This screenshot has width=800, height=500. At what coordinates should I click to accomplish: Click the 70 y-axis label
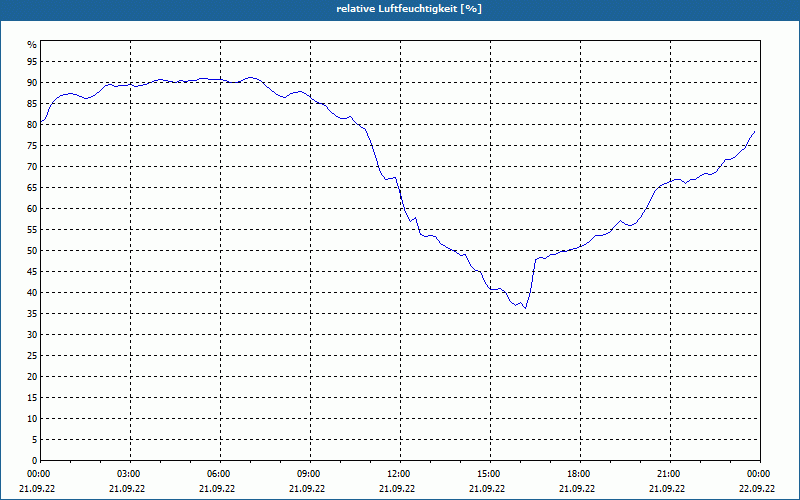(x=32, y=167)
